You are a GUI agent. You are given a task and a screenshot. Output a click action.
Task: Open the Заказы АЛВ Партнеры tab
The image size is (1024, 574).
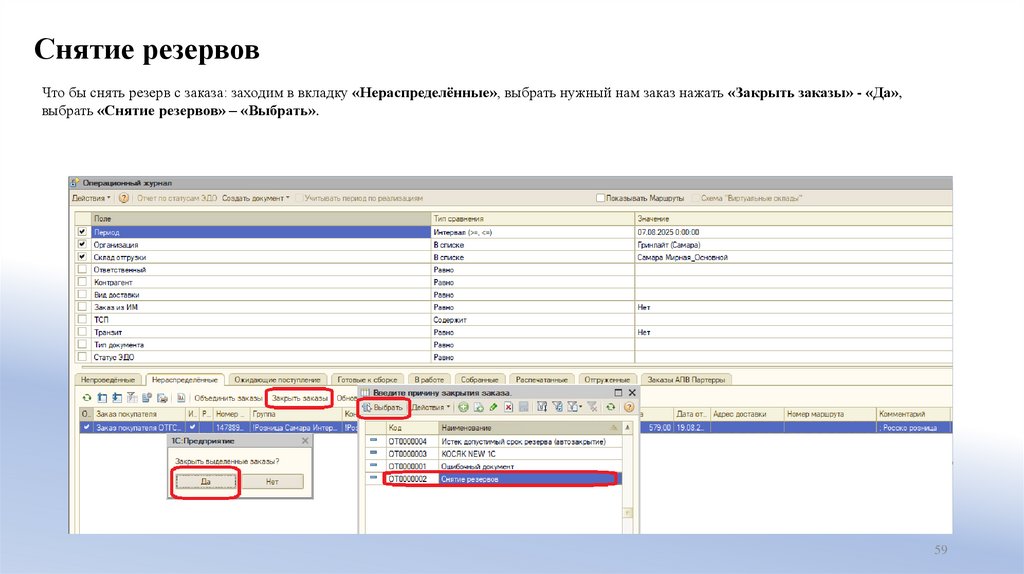point(686,379)
